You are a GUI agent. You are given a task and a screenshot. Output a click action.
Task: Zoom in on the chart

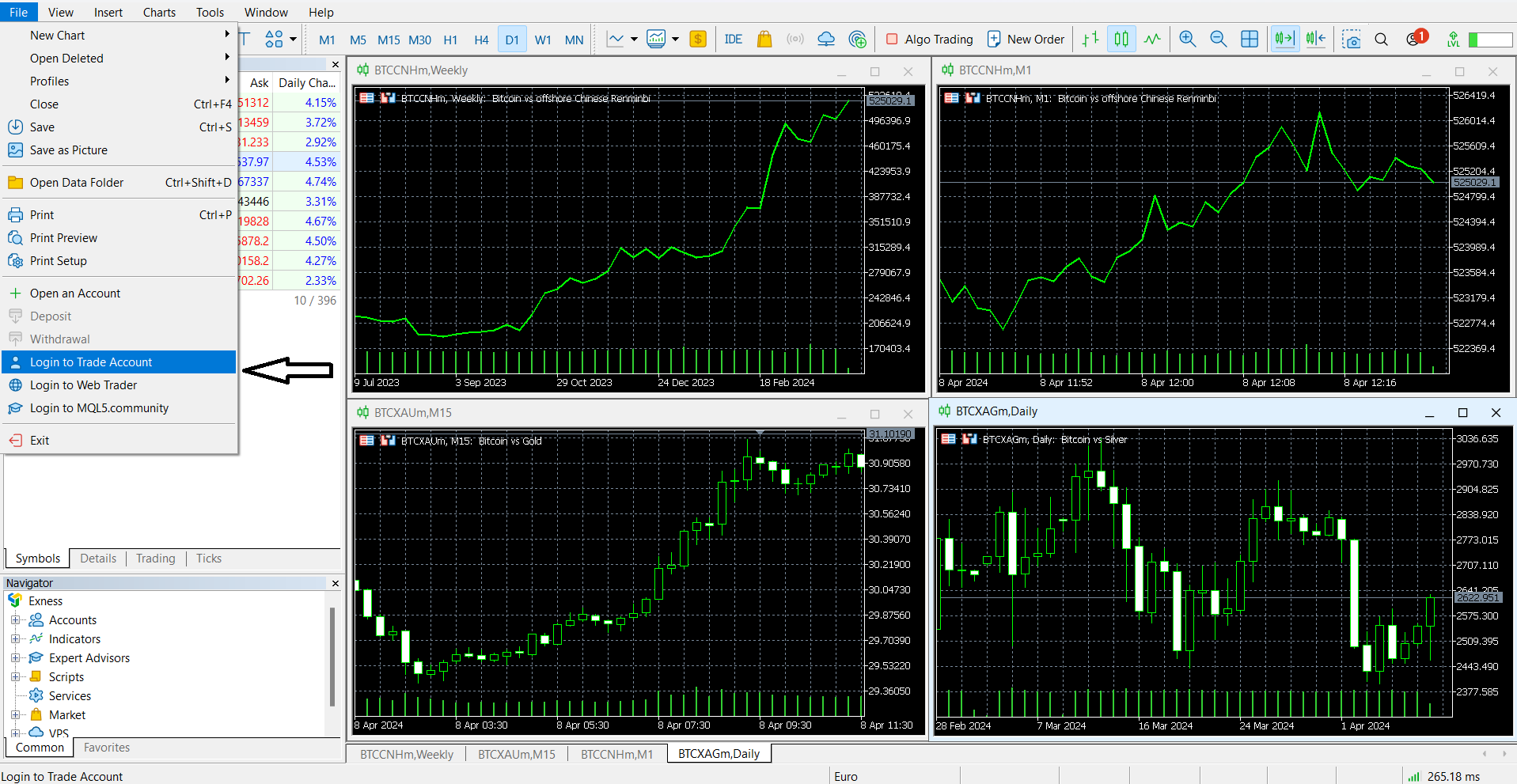[1188, 39]
